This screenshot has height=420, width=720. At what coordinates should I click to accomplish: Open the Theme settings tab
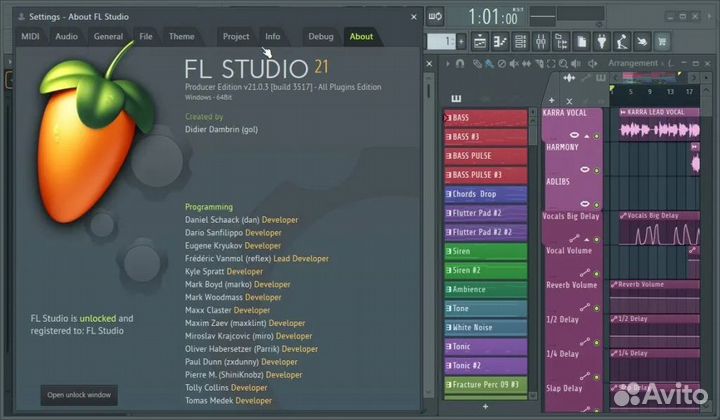pos(181,36)
